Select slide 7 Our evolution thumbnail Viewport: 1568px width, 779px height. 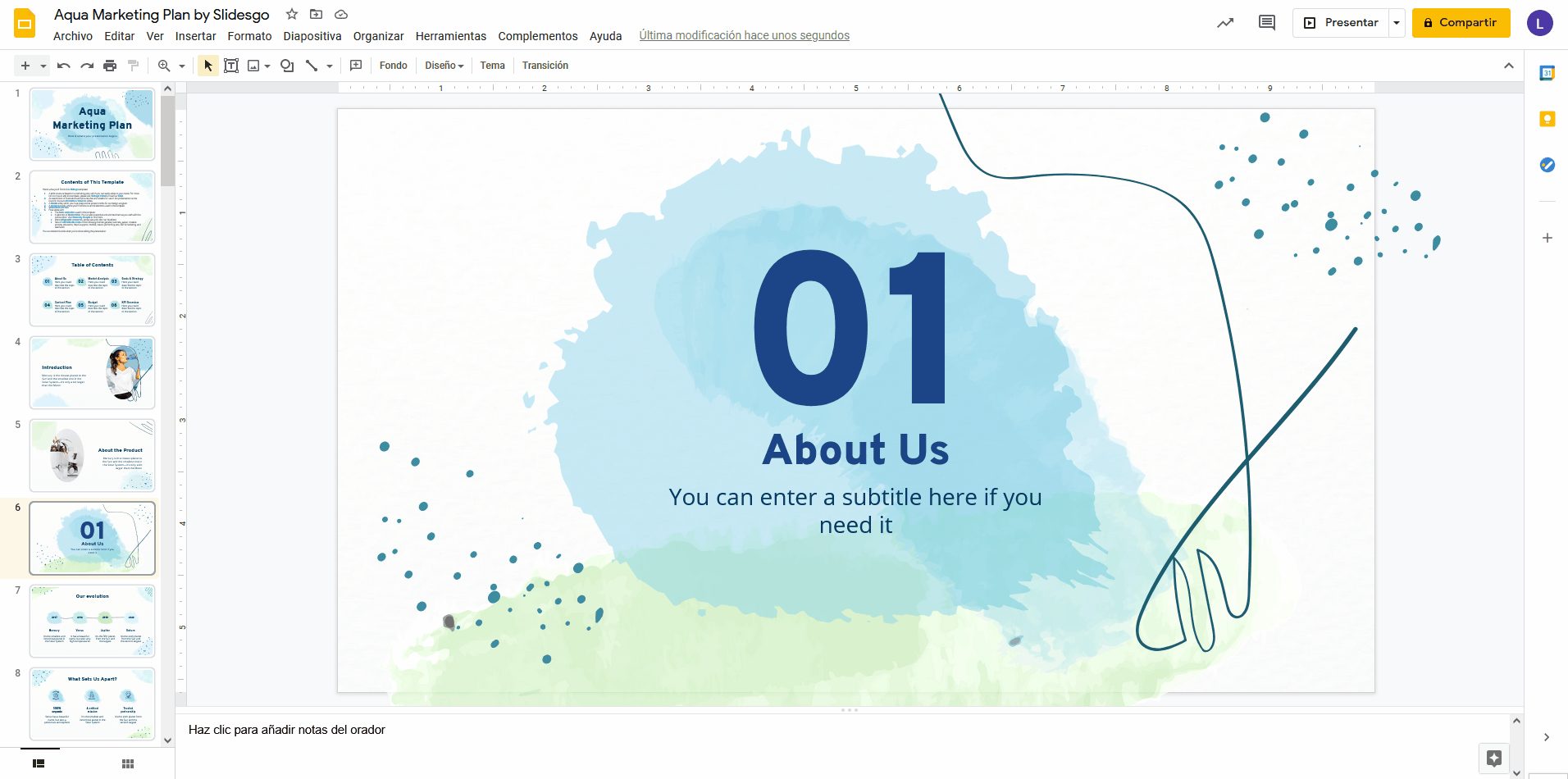pos(92,621)
